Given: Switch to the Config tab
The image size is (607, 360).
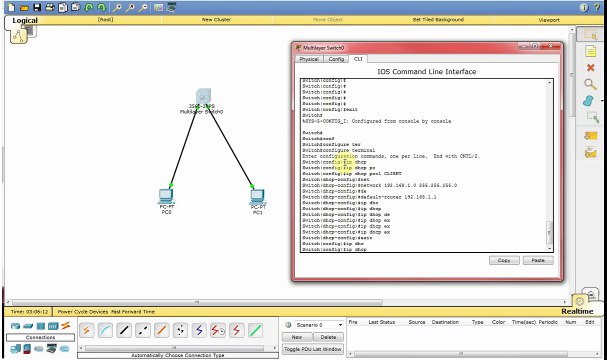Looking at the screenshot, I should tap(336, 59).
